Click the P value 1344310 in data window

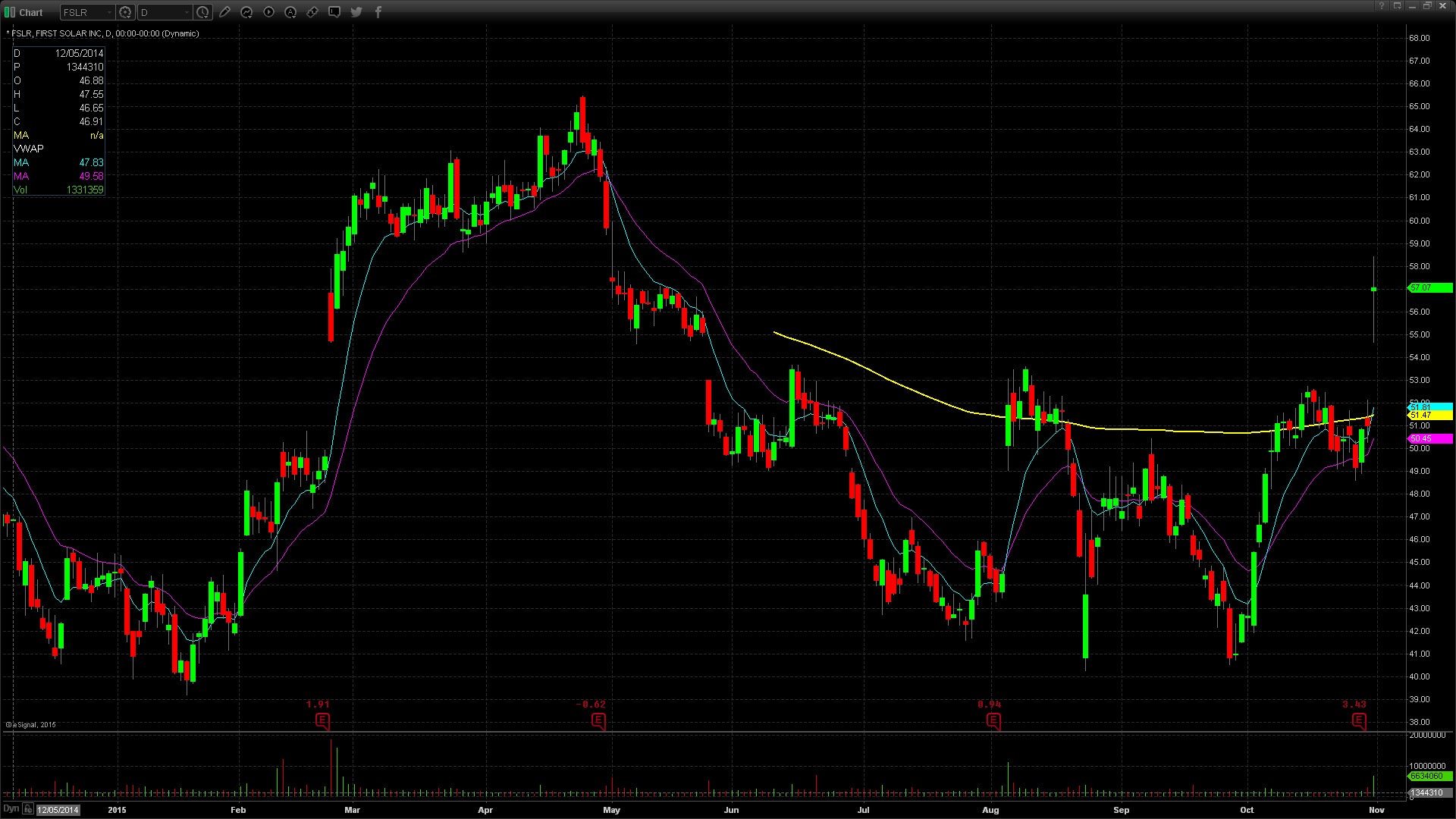[85, 67]
